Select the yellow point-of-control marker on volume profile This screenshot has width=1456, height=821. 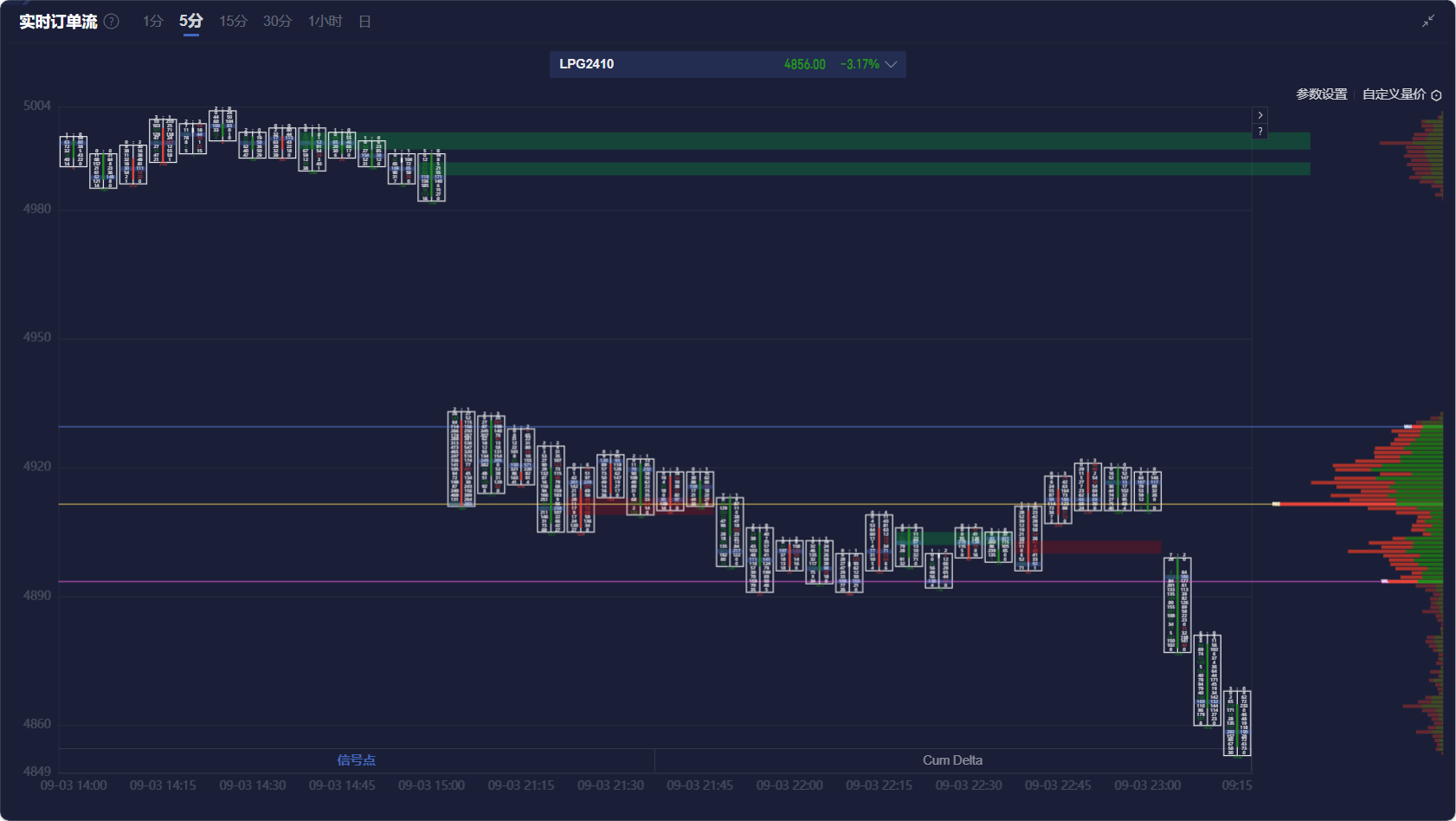pos(1276,504)
